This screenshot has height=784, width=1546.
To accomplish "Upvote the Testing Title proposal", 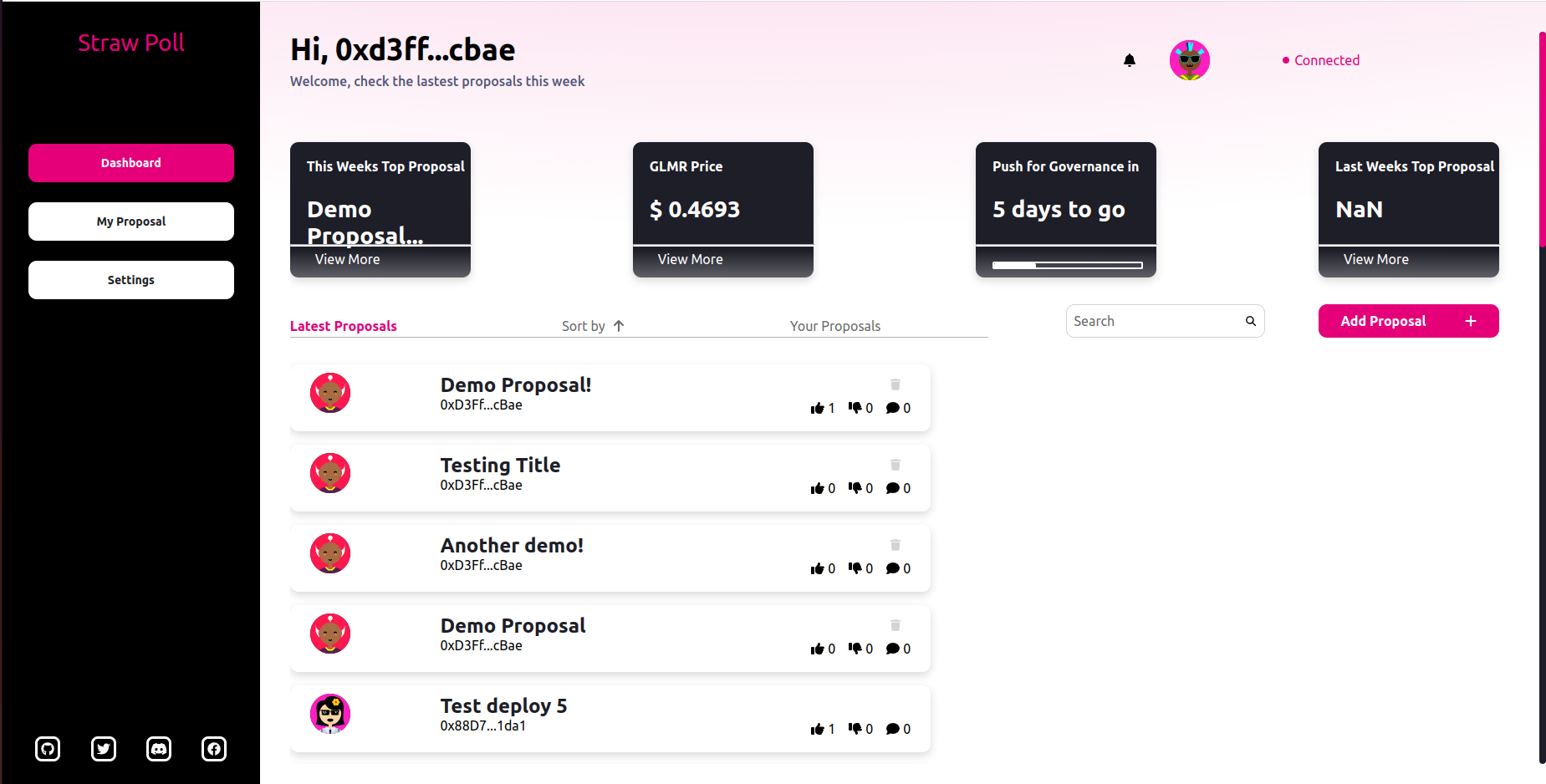I will click(x=819, y=487).
